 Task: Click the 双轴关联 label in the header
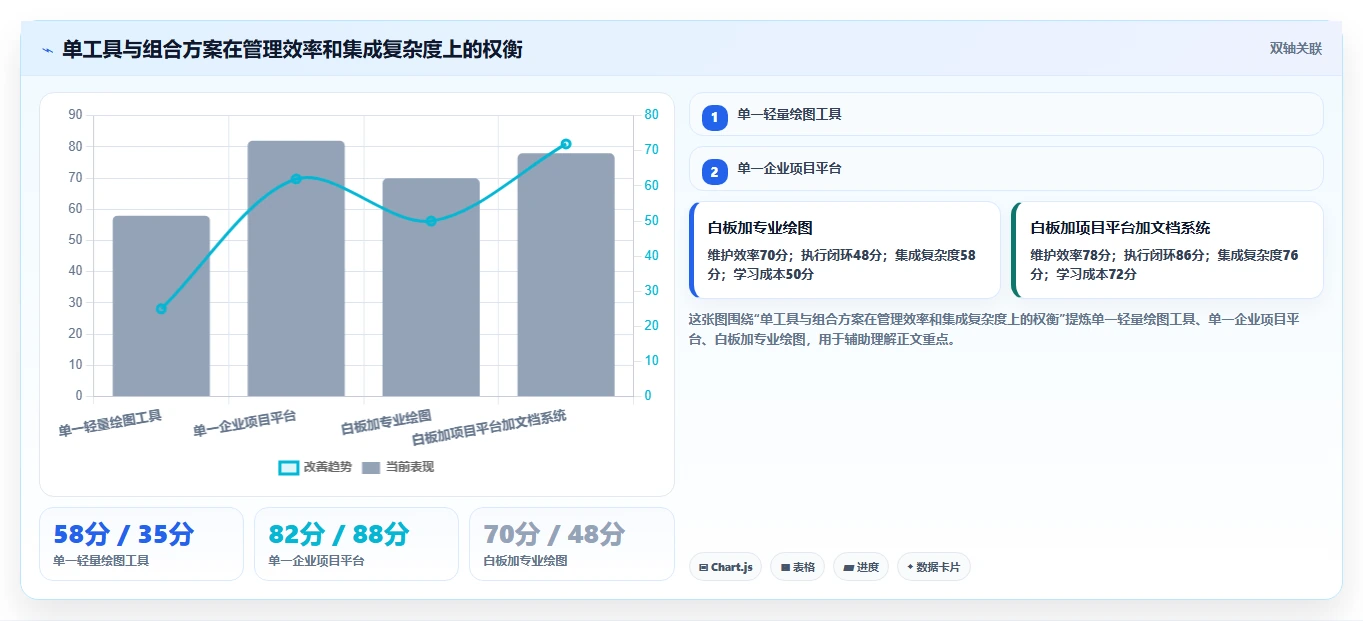click(1296, 48)
